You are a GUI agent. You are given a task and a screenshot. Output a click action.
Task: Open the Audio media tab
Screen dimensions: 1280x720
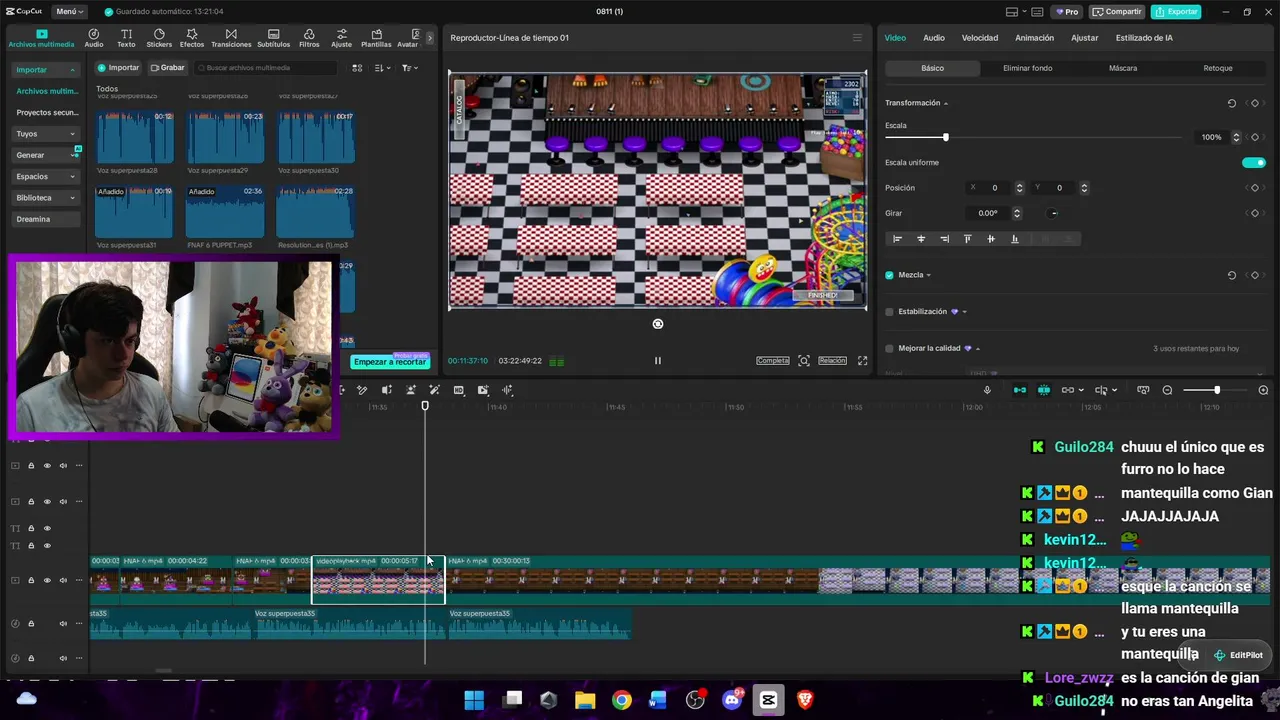click(x=94, y=38)
